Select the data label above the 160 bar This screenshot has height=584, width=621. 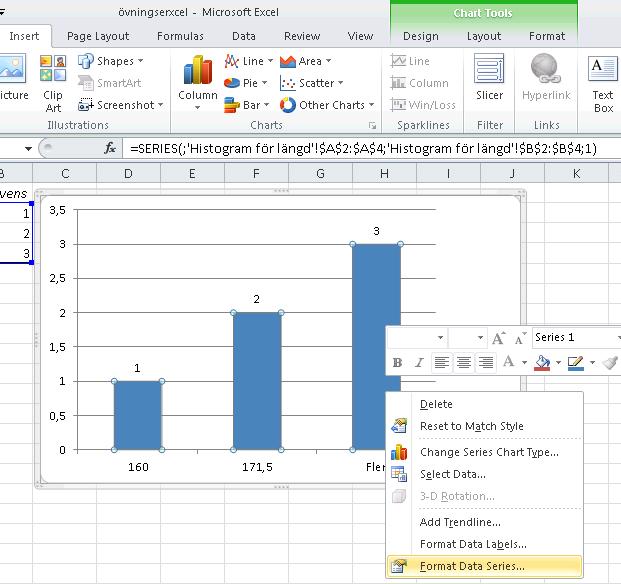[137, 368]
